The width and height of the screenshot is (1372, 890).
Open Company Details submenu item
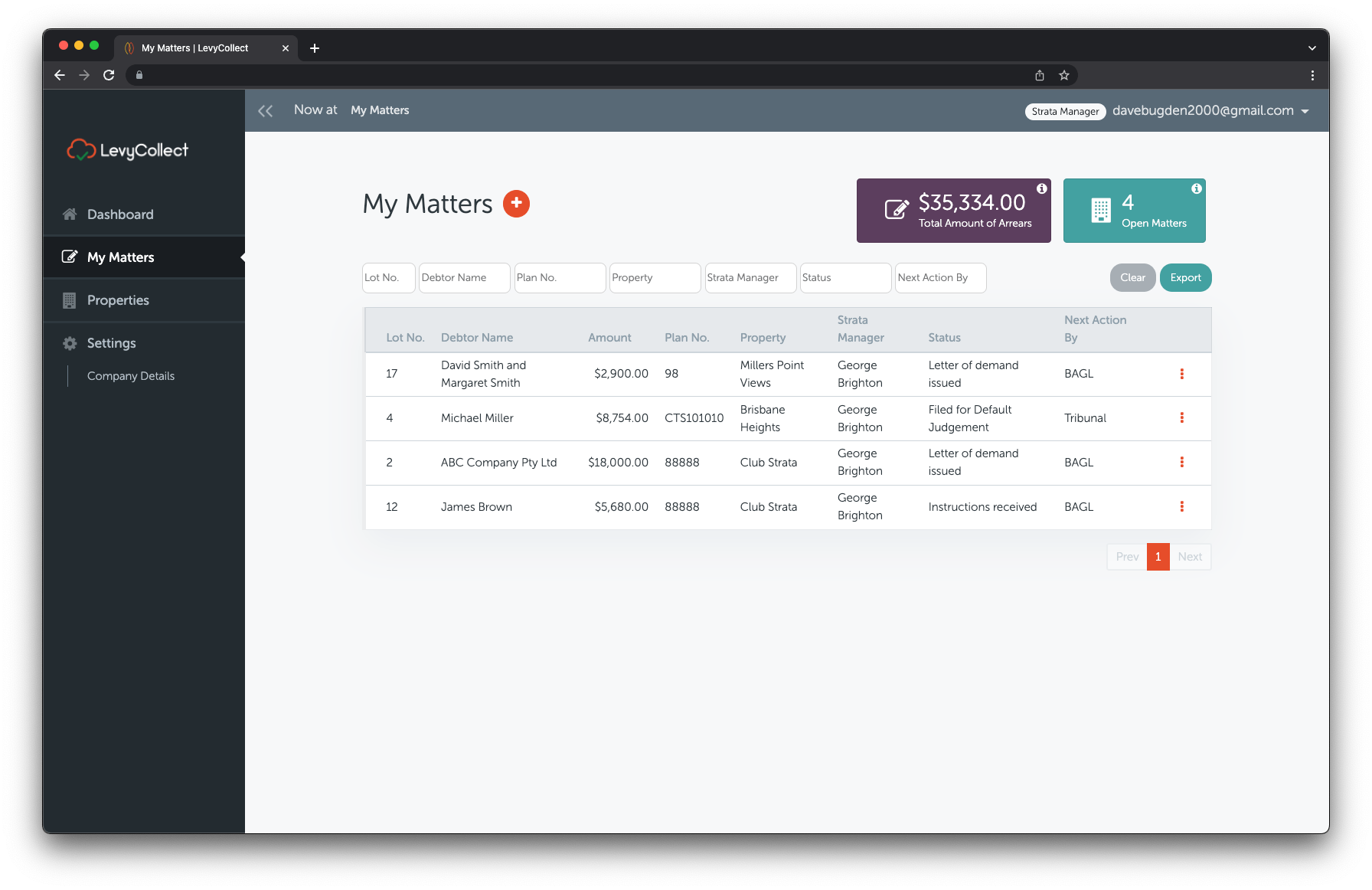(x=131, y=376)
